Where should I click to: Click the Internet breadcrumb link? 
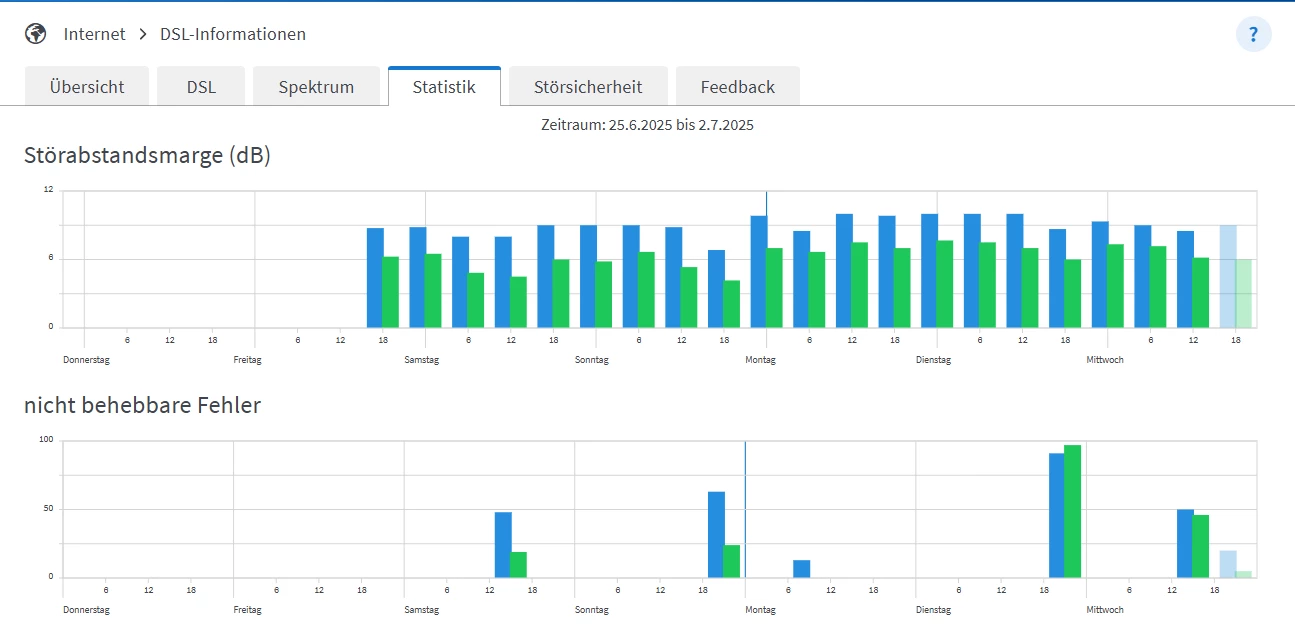pyautogui.click(x=95, y=34)
